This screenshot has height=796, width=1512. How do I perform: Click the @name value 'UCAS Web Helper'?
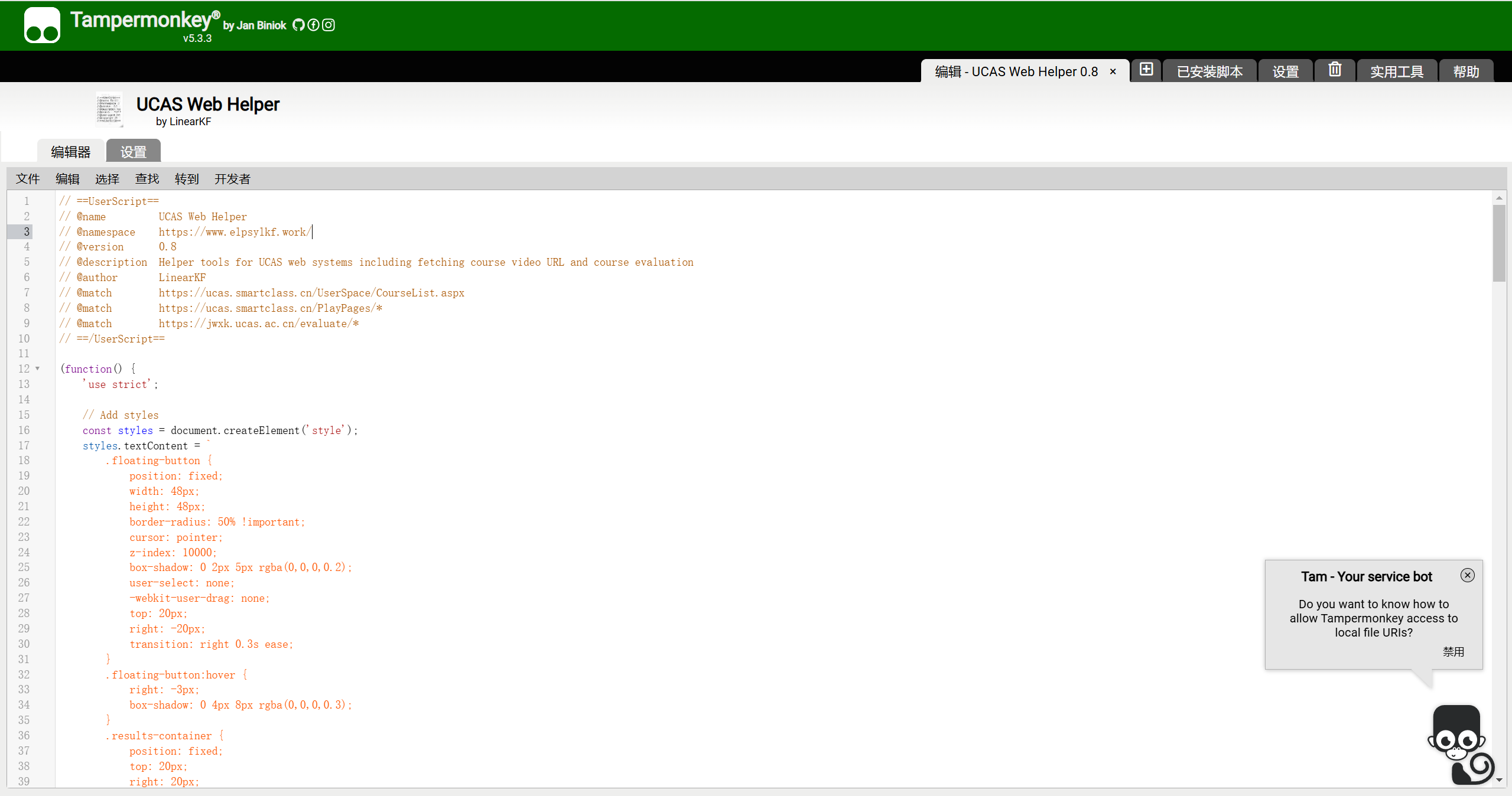pos(203,217)
